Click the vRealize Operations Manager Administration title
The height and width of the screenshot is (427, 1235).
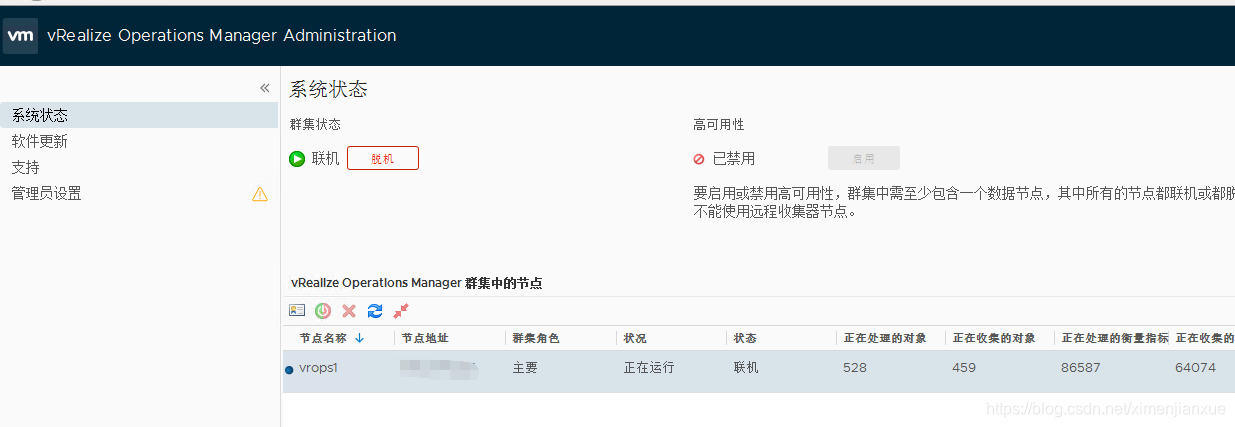point(222,35)
